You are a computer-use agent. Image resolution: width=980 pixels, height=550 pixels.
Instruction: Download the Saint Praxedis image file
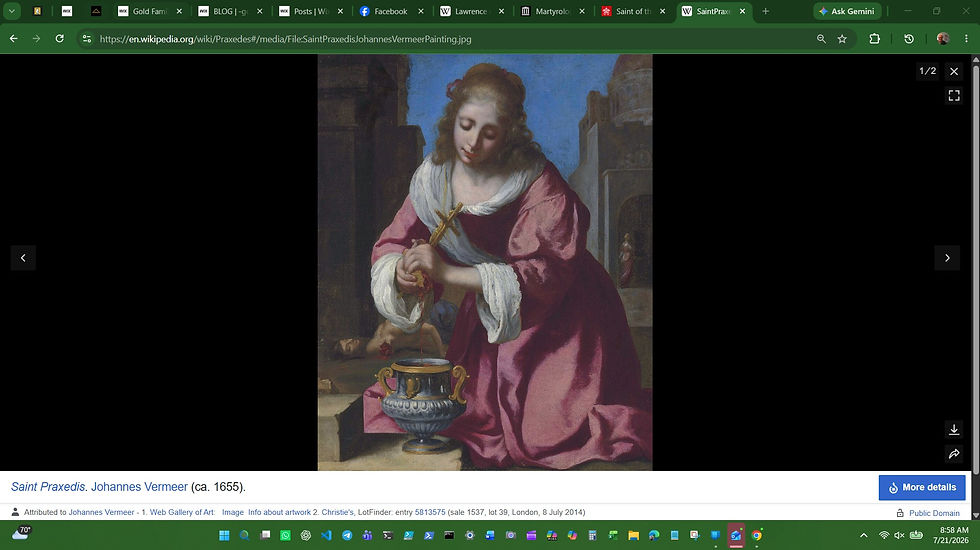954,429
